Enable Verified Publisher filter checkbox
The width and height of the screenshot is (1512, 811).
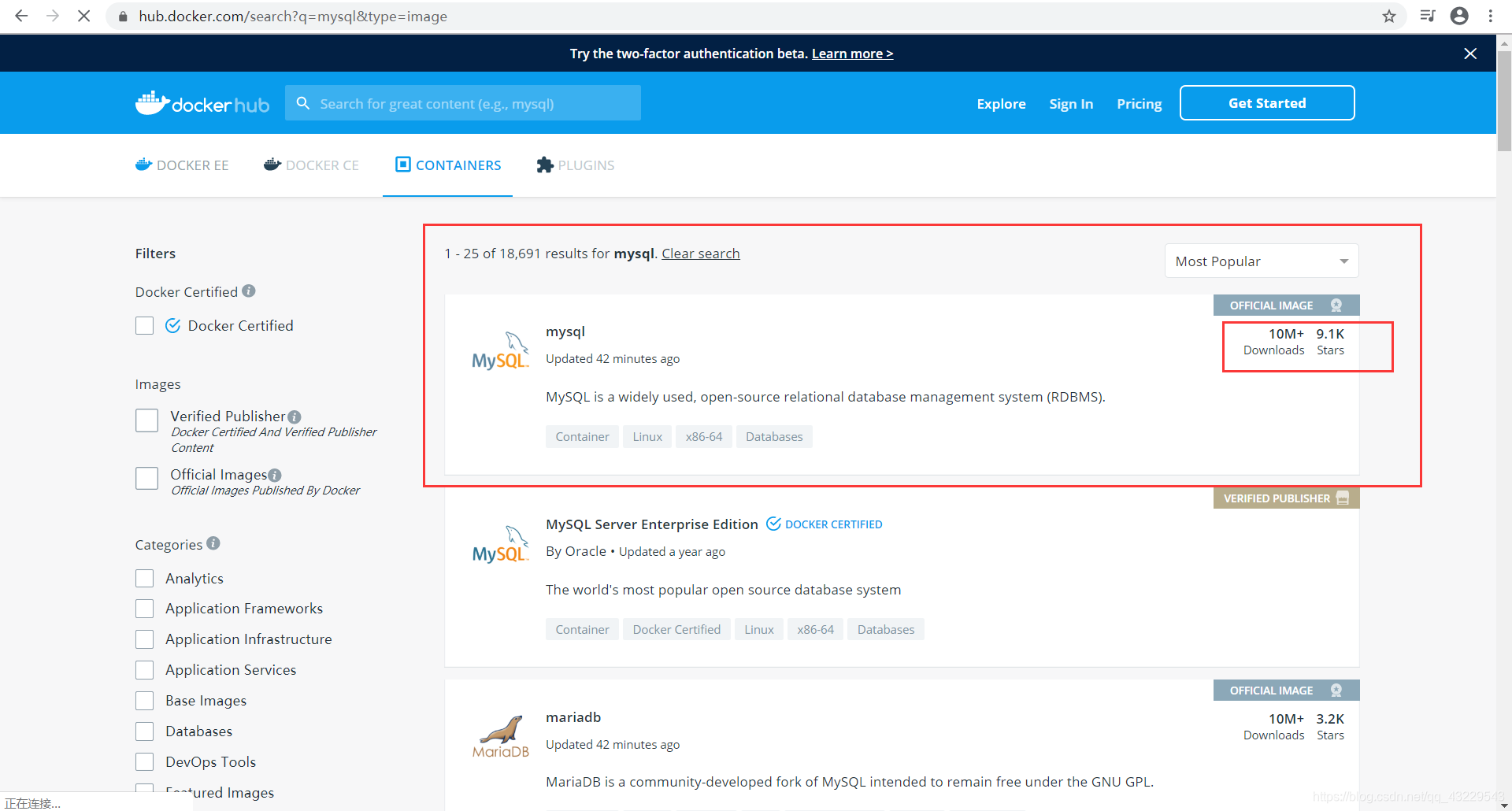[146, 420]
